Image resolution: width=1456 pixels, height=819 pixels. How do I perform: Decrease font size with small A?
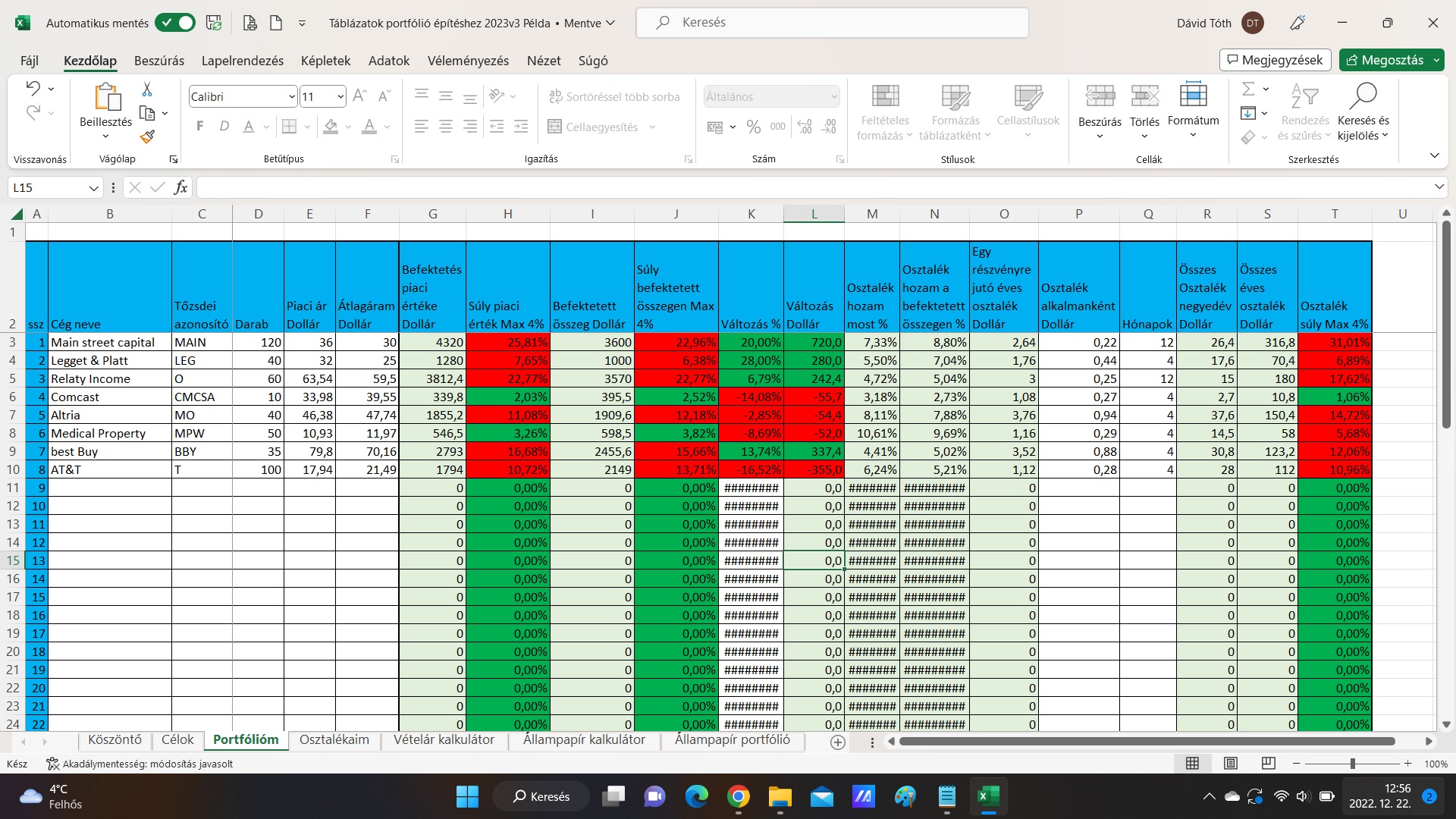pos(384,96)
